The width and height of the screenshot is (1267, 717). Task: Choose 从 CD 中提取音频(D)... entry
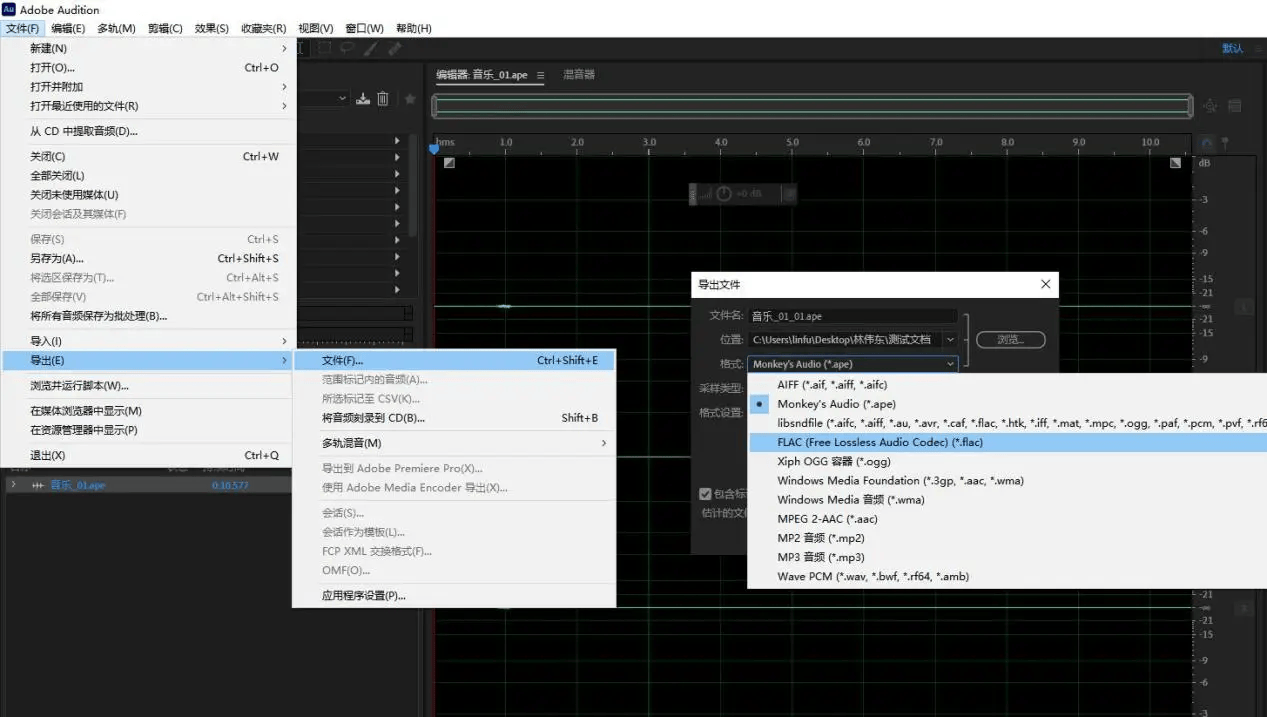coord(148,131)
